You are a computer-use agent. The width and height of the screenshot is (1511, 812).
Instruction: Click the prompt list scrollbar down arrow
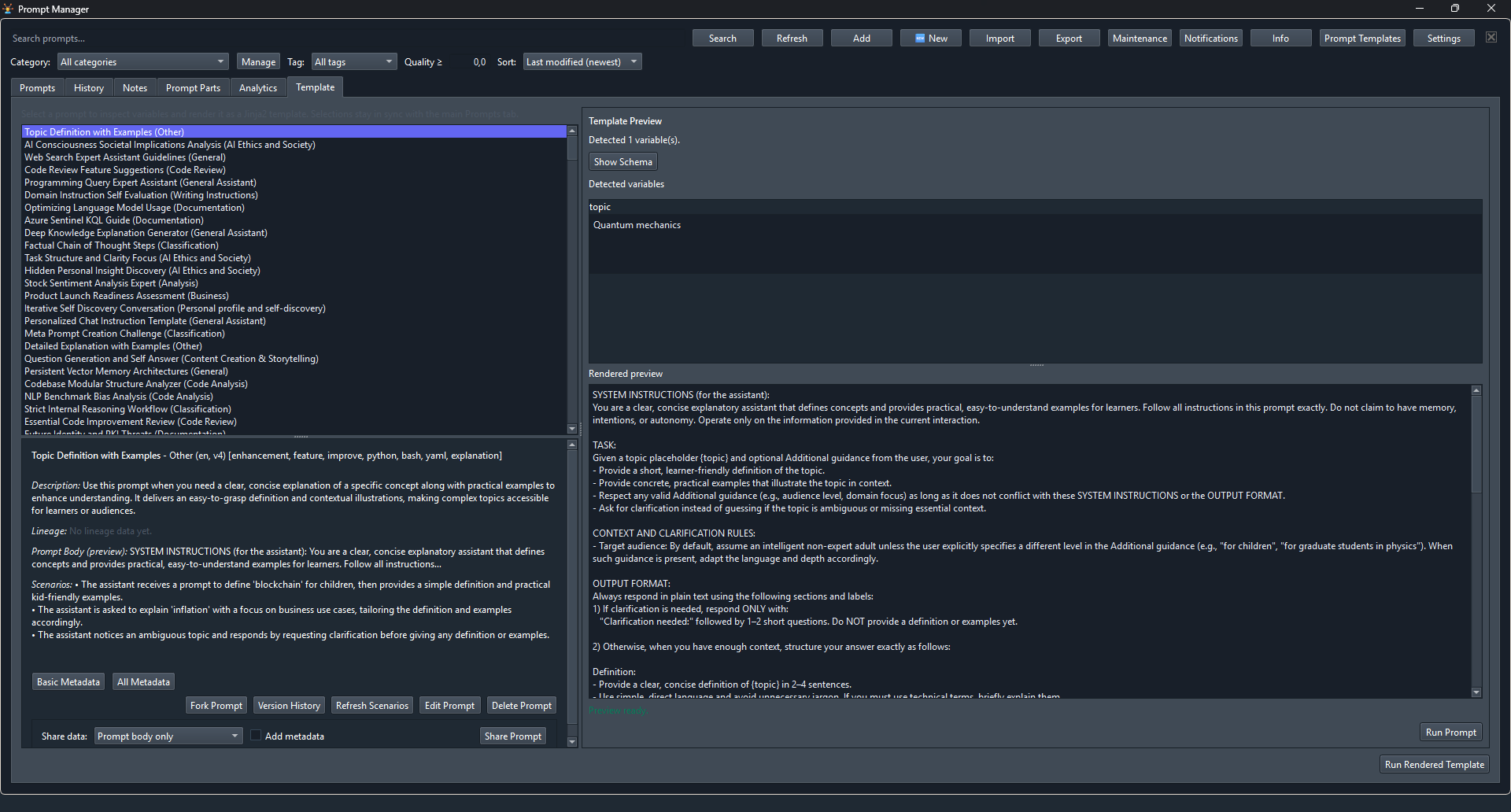tap(571, 429)
